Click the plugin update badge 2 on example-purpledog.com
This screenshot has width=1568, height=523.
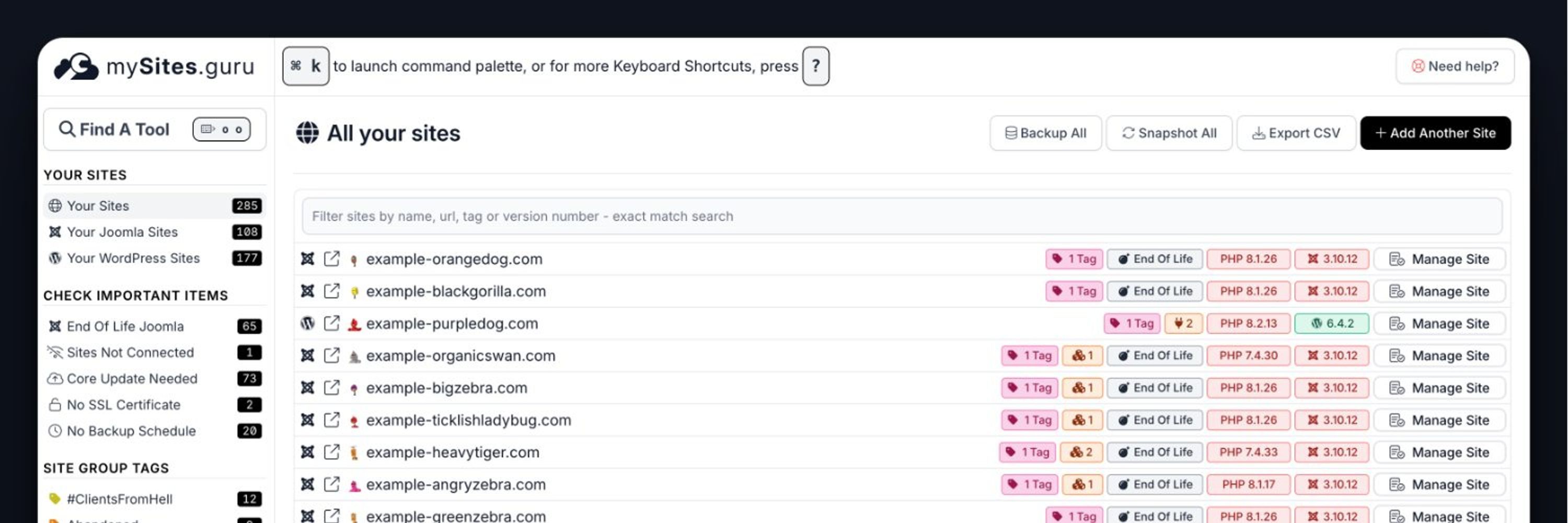(1183, 323)
